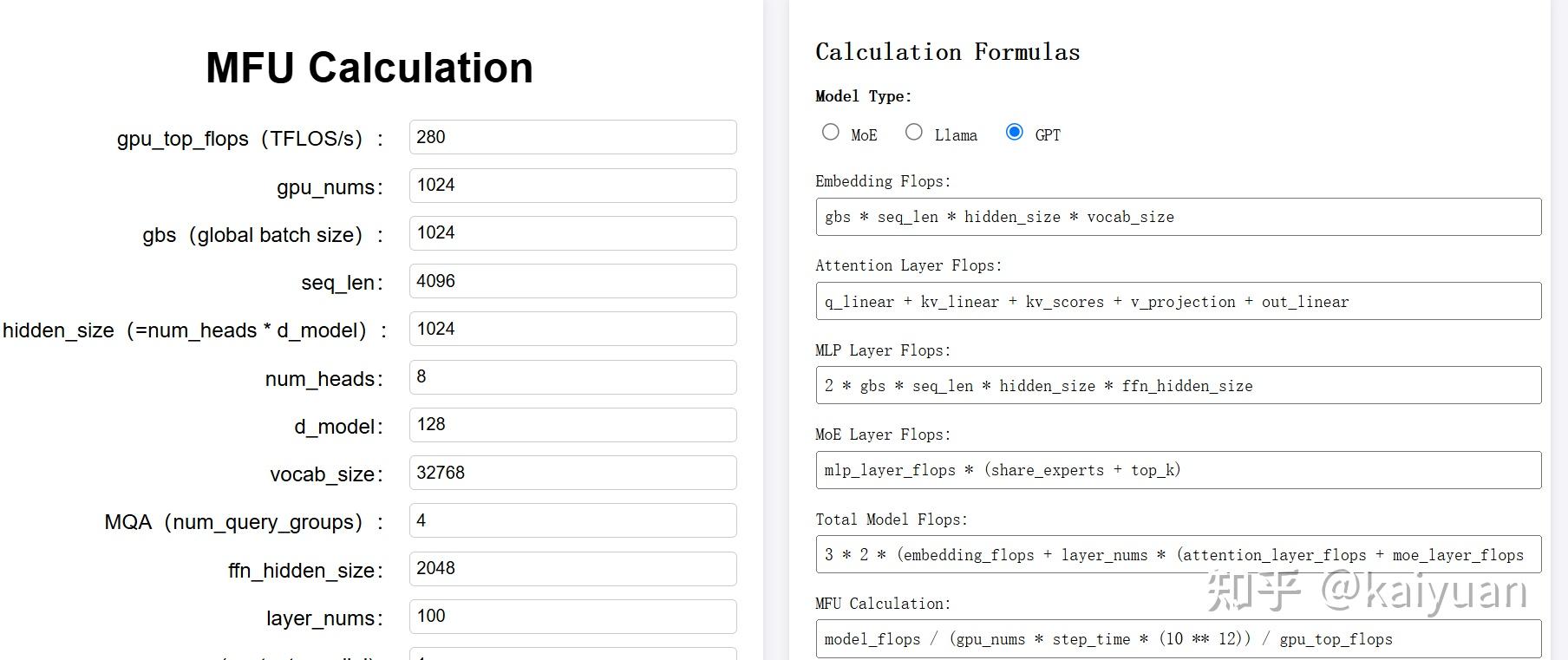
Task: Focus the MFU Calculation formula box
Action: [1178, 639]
